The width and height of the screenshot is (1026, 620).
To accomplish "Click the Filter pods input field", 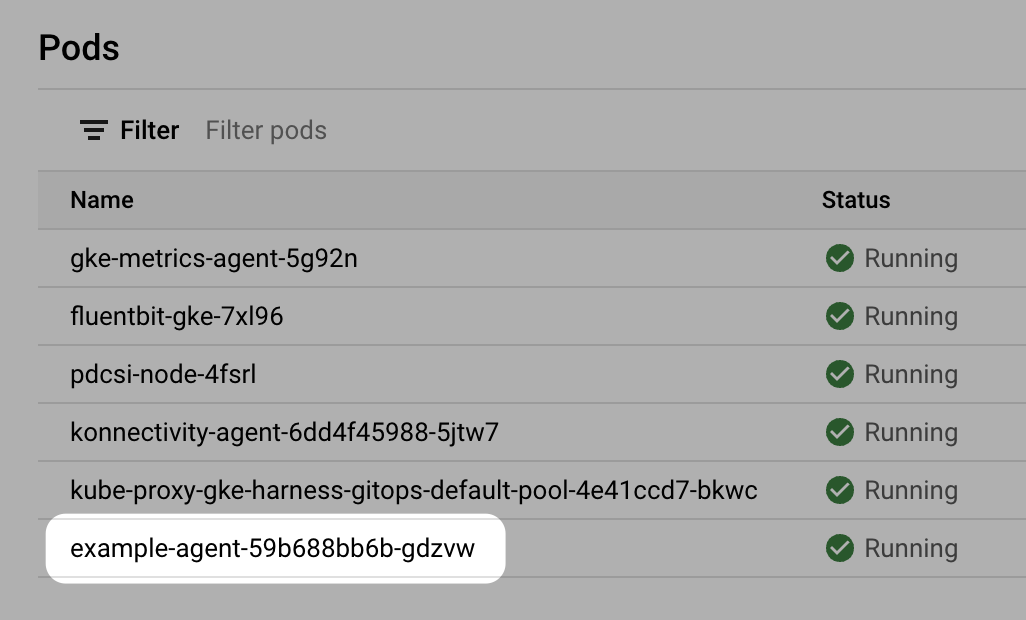I will point(265,130).
